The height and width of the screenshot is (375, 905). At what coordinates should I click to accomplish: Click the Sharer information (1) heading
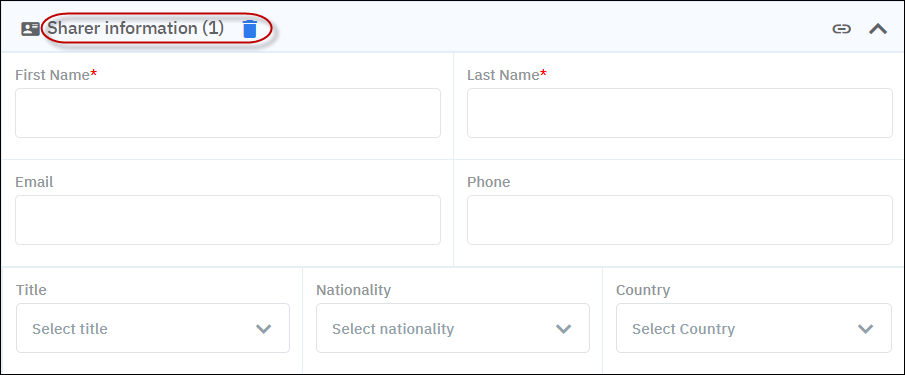pos(135,28)
